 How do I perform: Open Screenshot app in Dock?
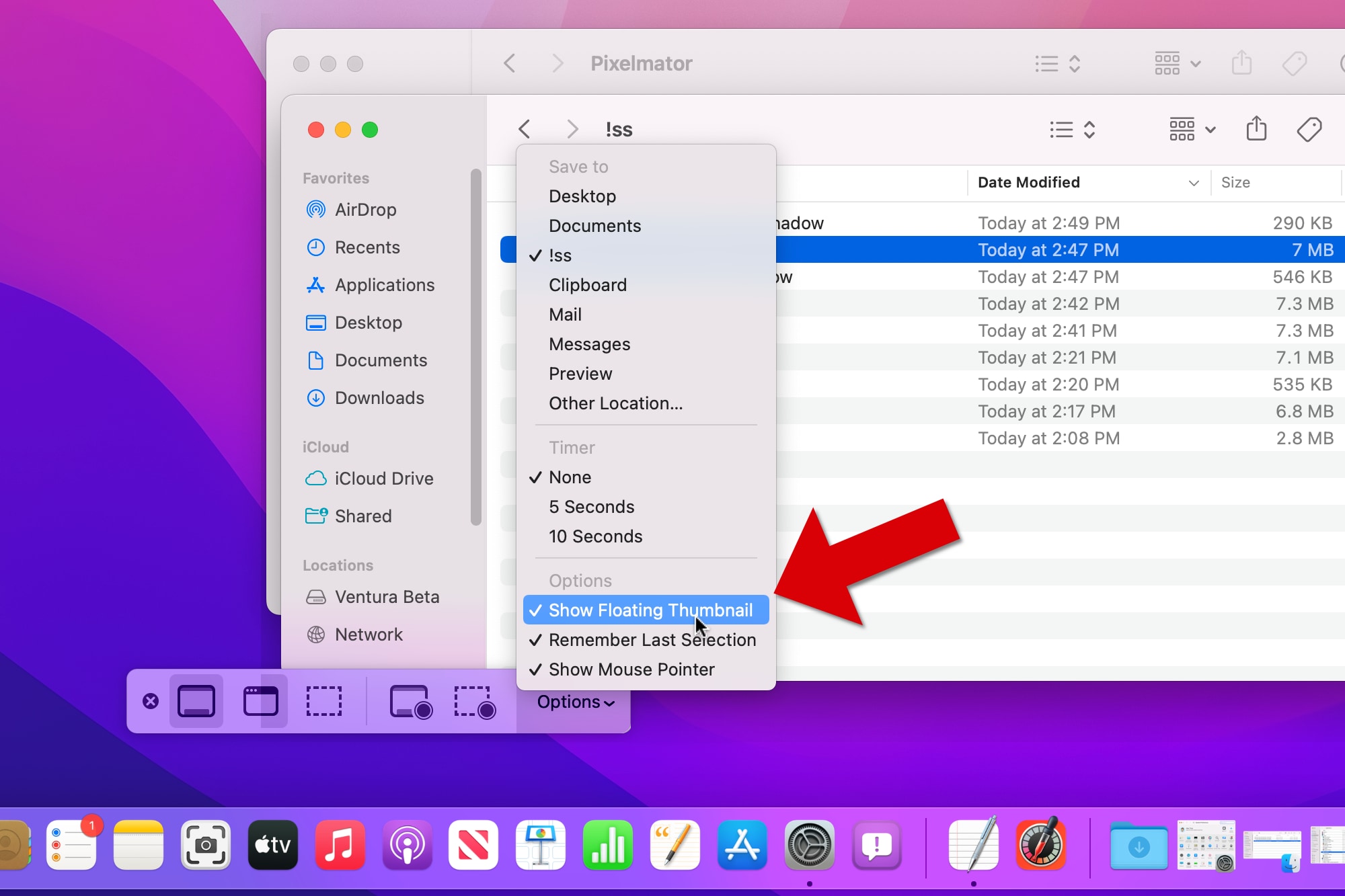coord(207,845)
